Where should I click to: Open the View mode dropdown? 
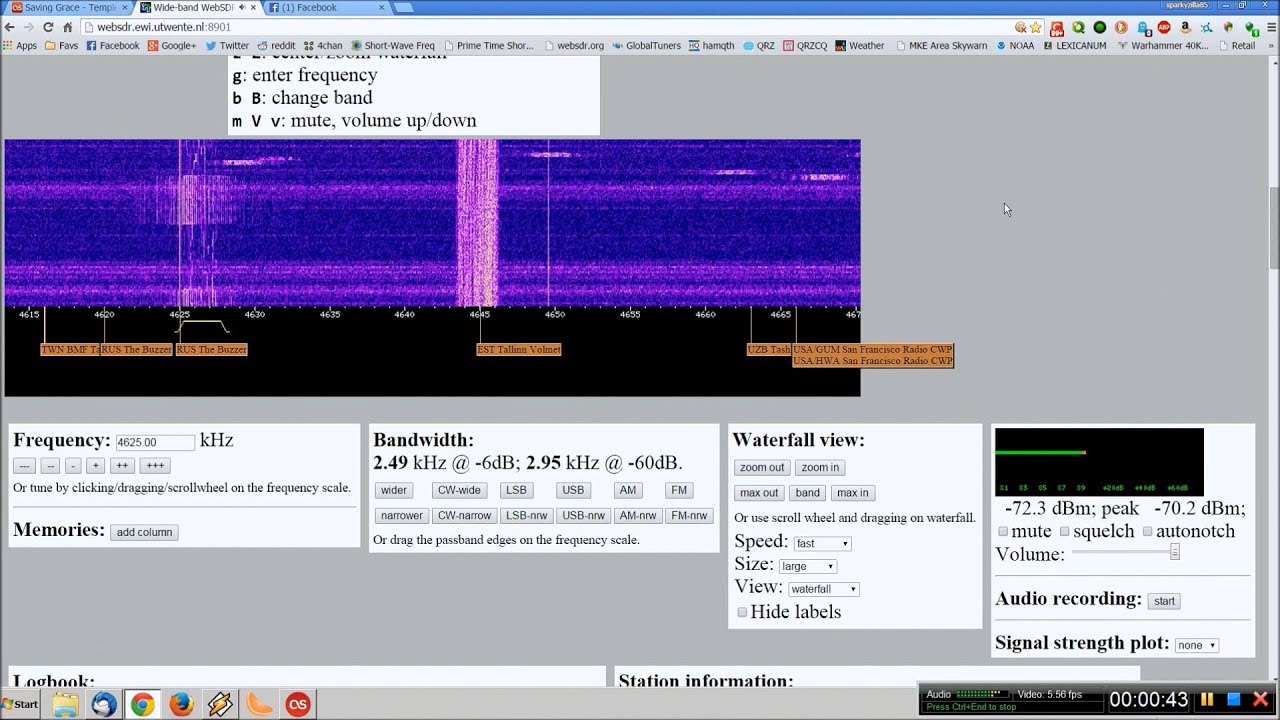pyautogui.click(x=823, y=589)
